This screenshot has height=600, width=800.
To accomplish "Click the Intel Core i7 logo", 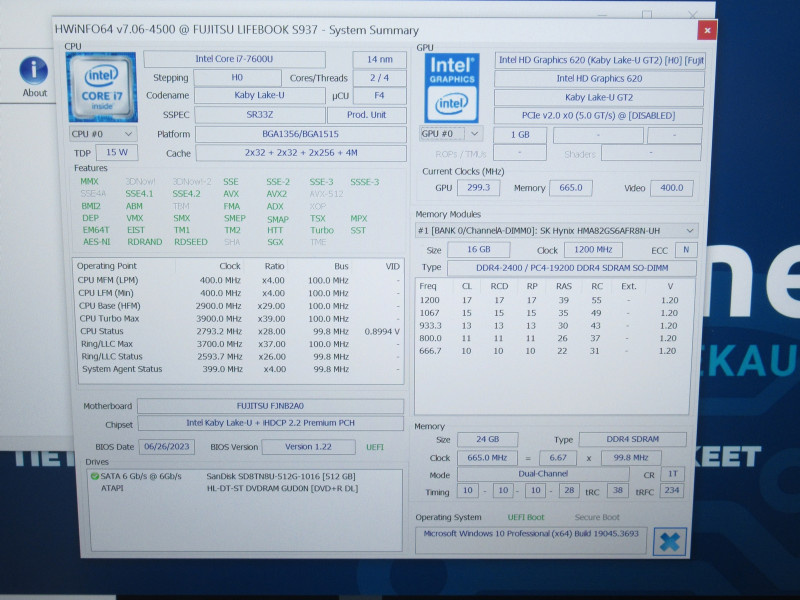I will point(102,87).
